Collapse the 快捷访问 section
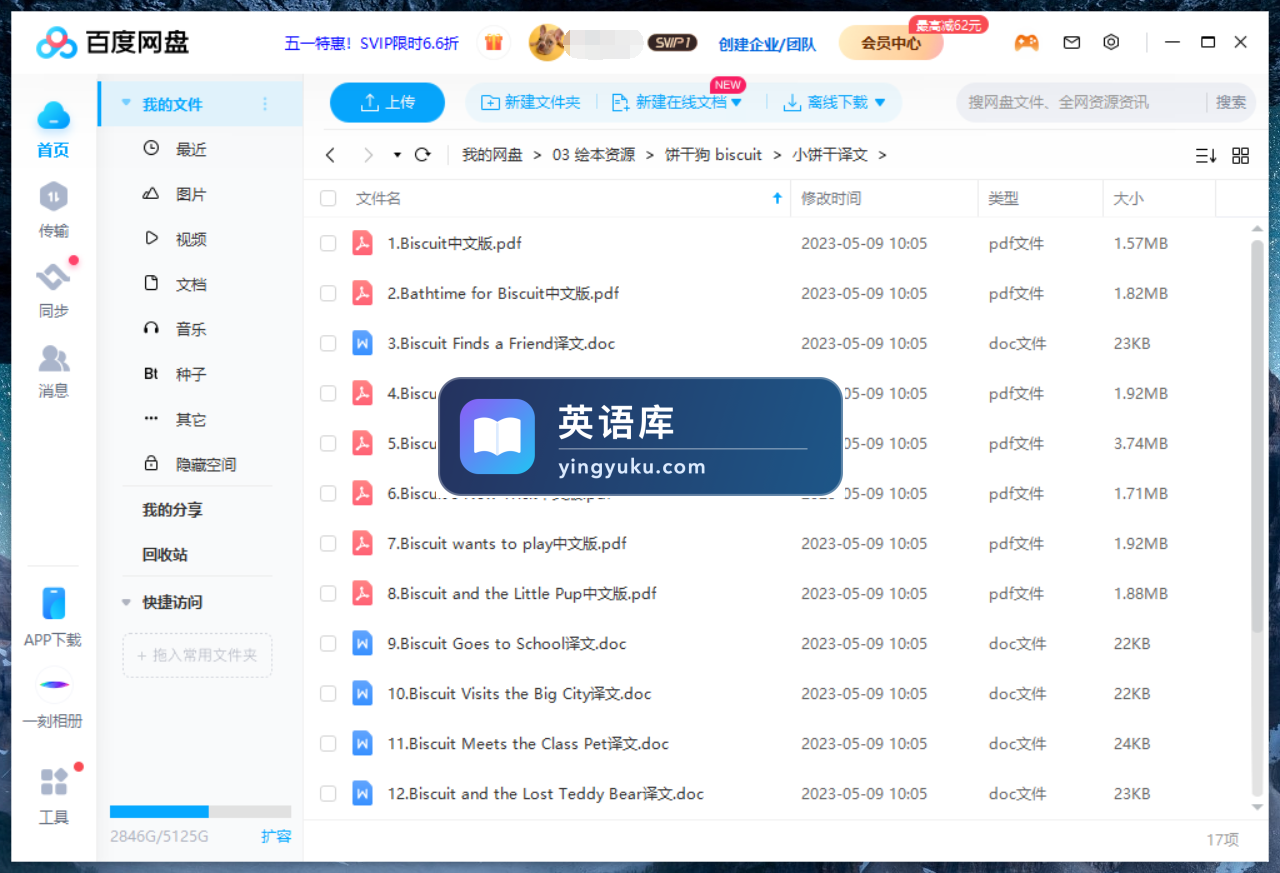 (126, 602)
